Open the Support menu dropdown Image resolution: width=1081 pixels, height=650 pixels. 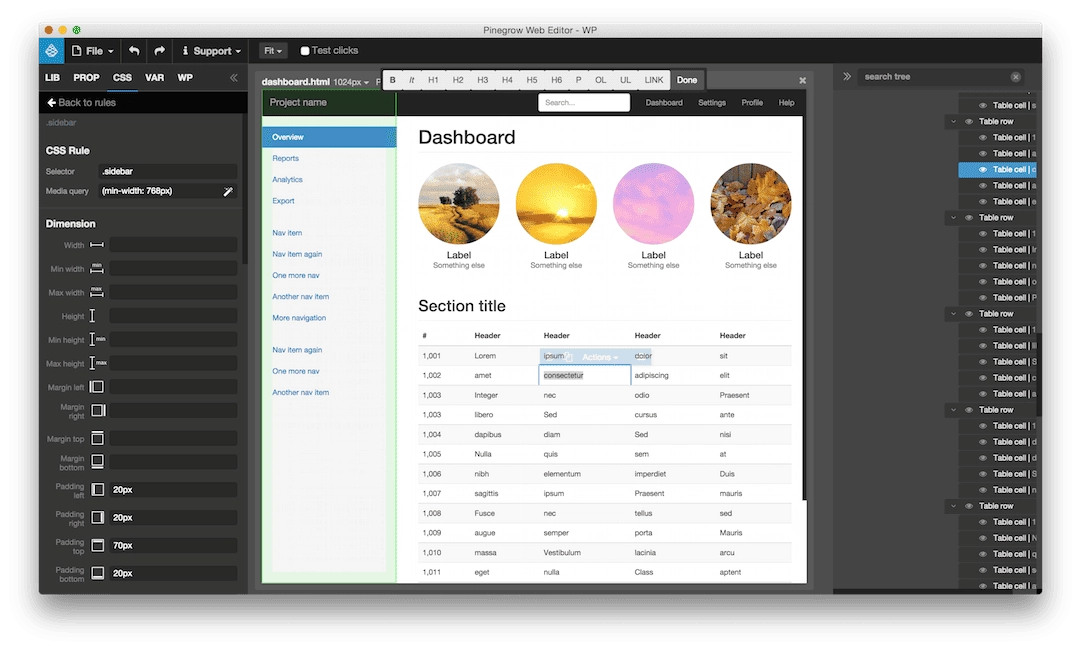click(x=211, y=50)
